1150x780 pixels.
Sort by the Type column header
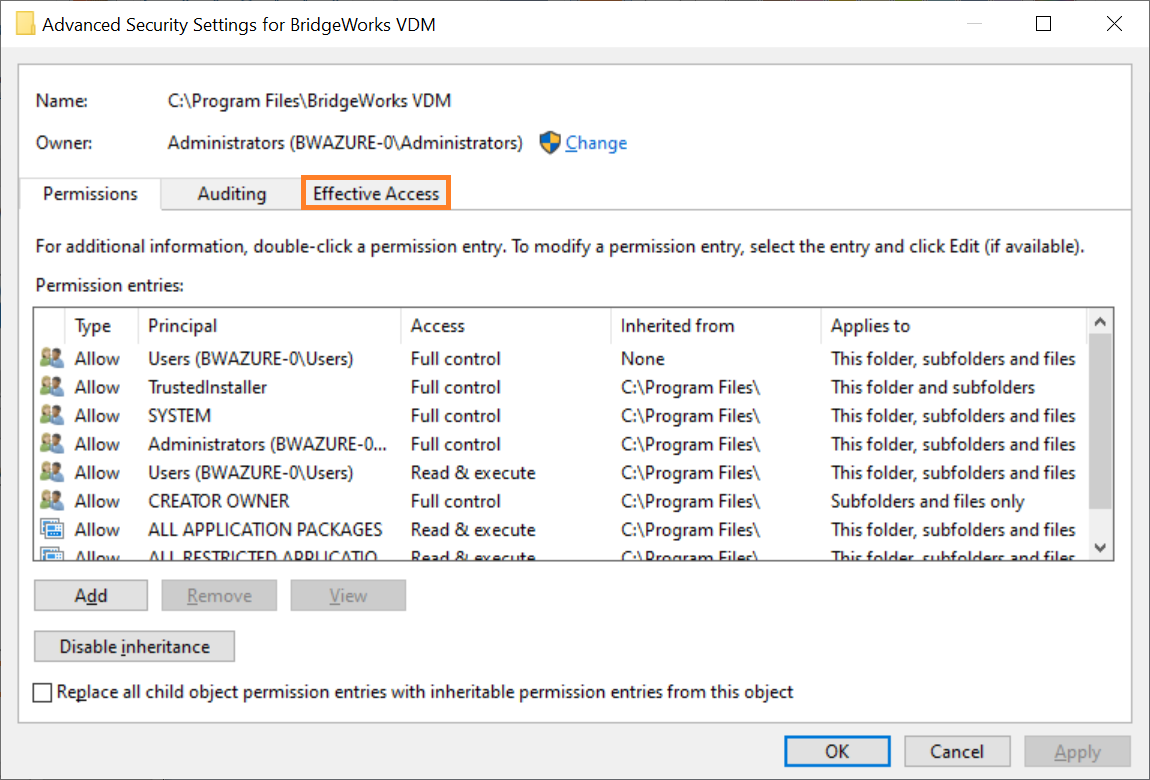click(101, 325)
